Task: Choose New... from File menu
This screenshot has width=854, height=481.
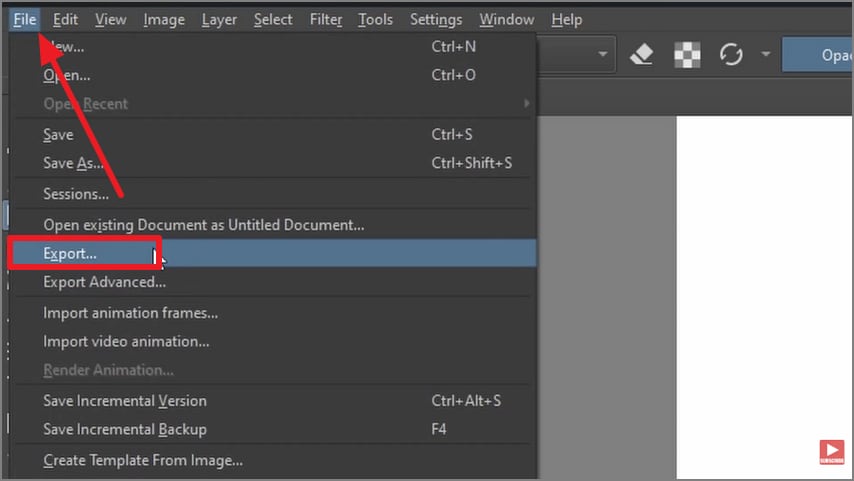Action: (273, 47)
